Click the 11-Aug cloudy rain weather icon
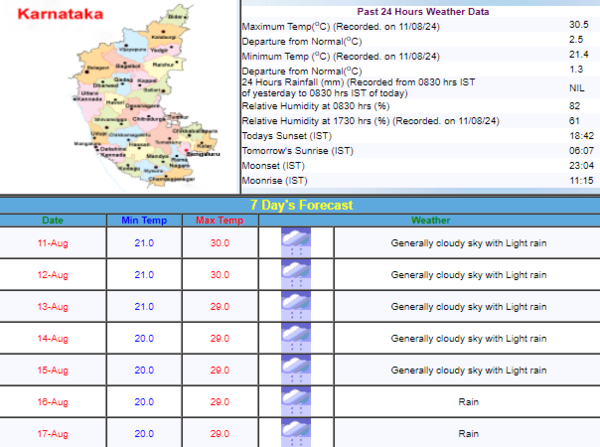The width and height of the screenshot is (600, 447). pyautogui.click(x=296, y=243)
